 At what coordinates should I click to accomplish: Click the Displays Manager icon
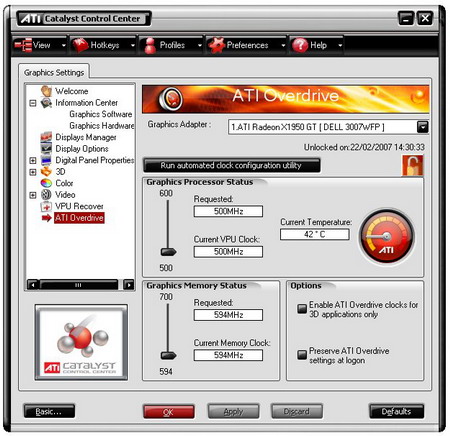click(x=46, y=137)
